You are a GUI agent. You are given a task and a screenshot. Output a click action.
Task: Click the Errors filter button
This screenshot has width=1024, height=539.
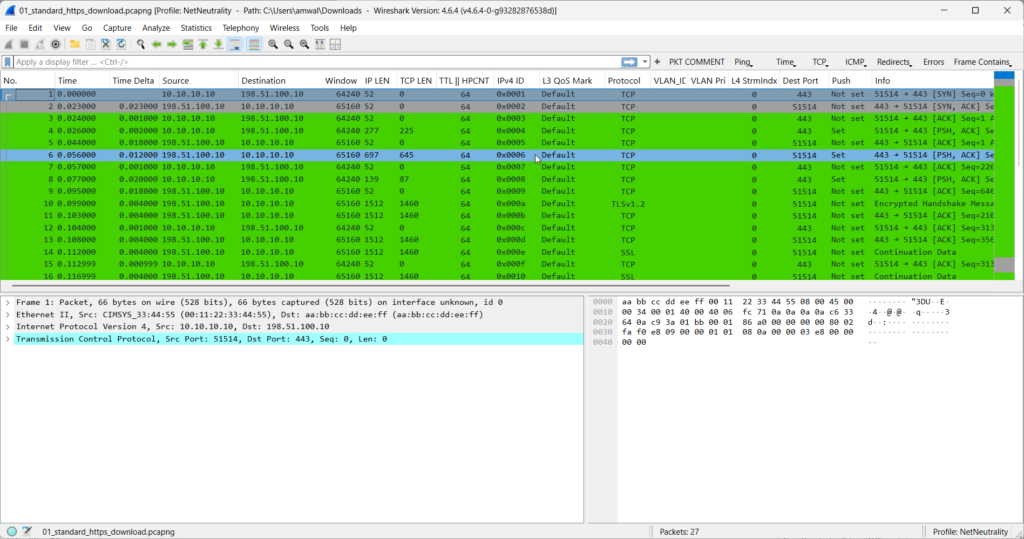pyautogui.click(x=932, y=62)
